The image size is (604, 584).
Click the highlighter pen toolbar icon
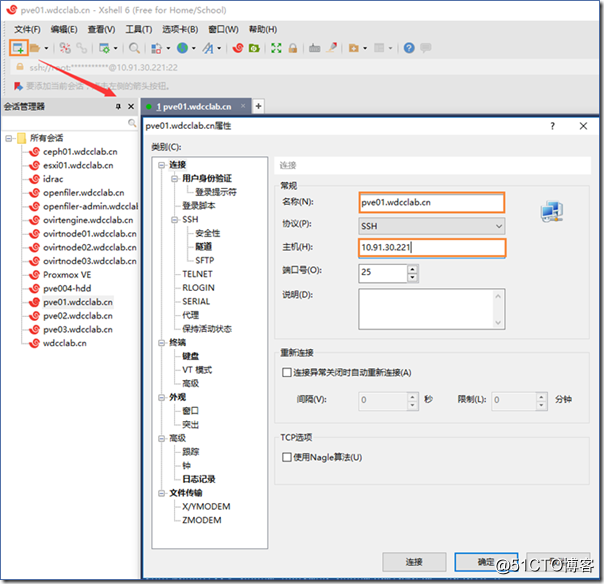click(x=332, y=48)
